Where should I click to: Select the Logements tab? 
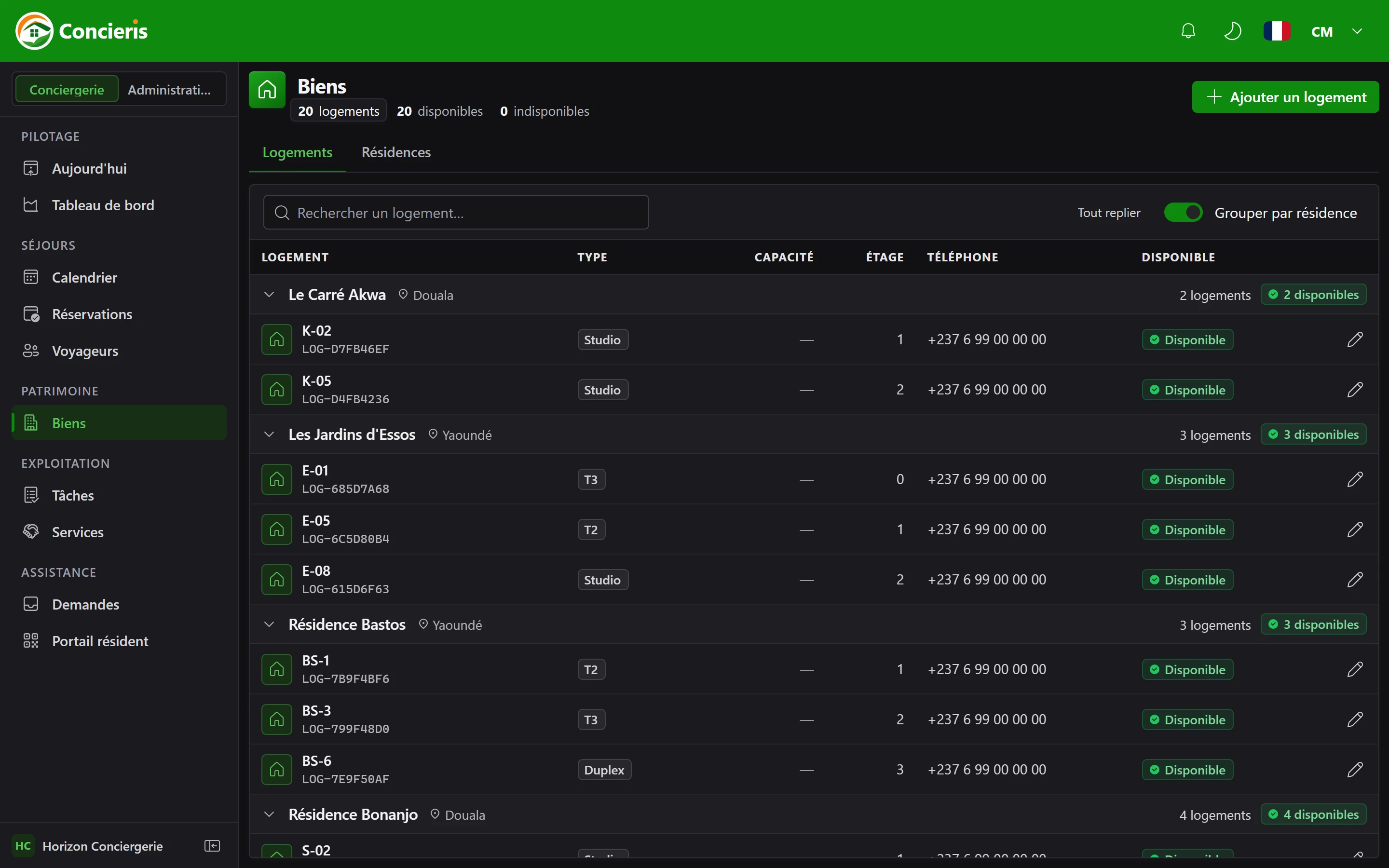(x=297, y=152)
